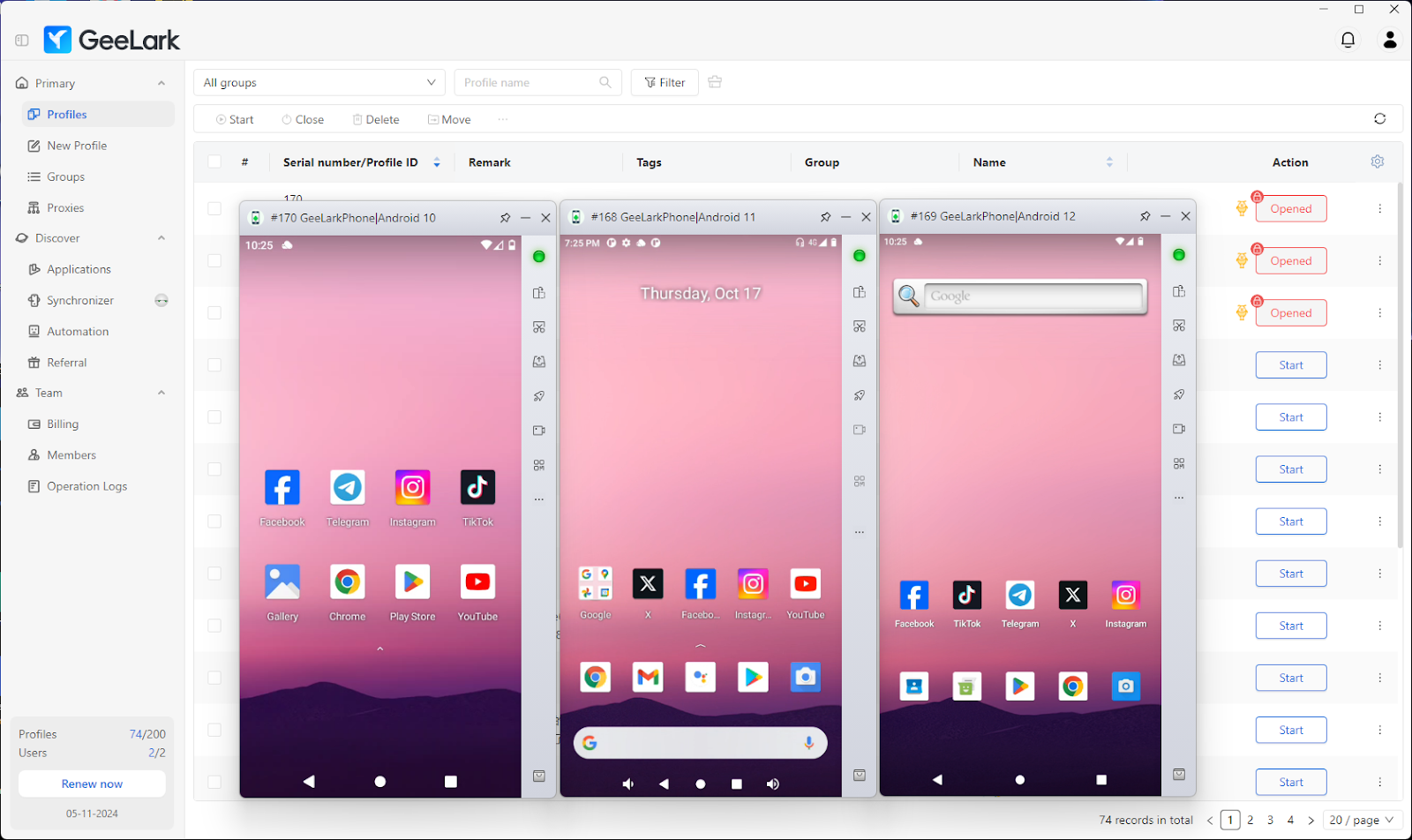Viewport: 1412px width, 840px height.
Task: Open the notifications bell
Action: (x=1348, y=40)
